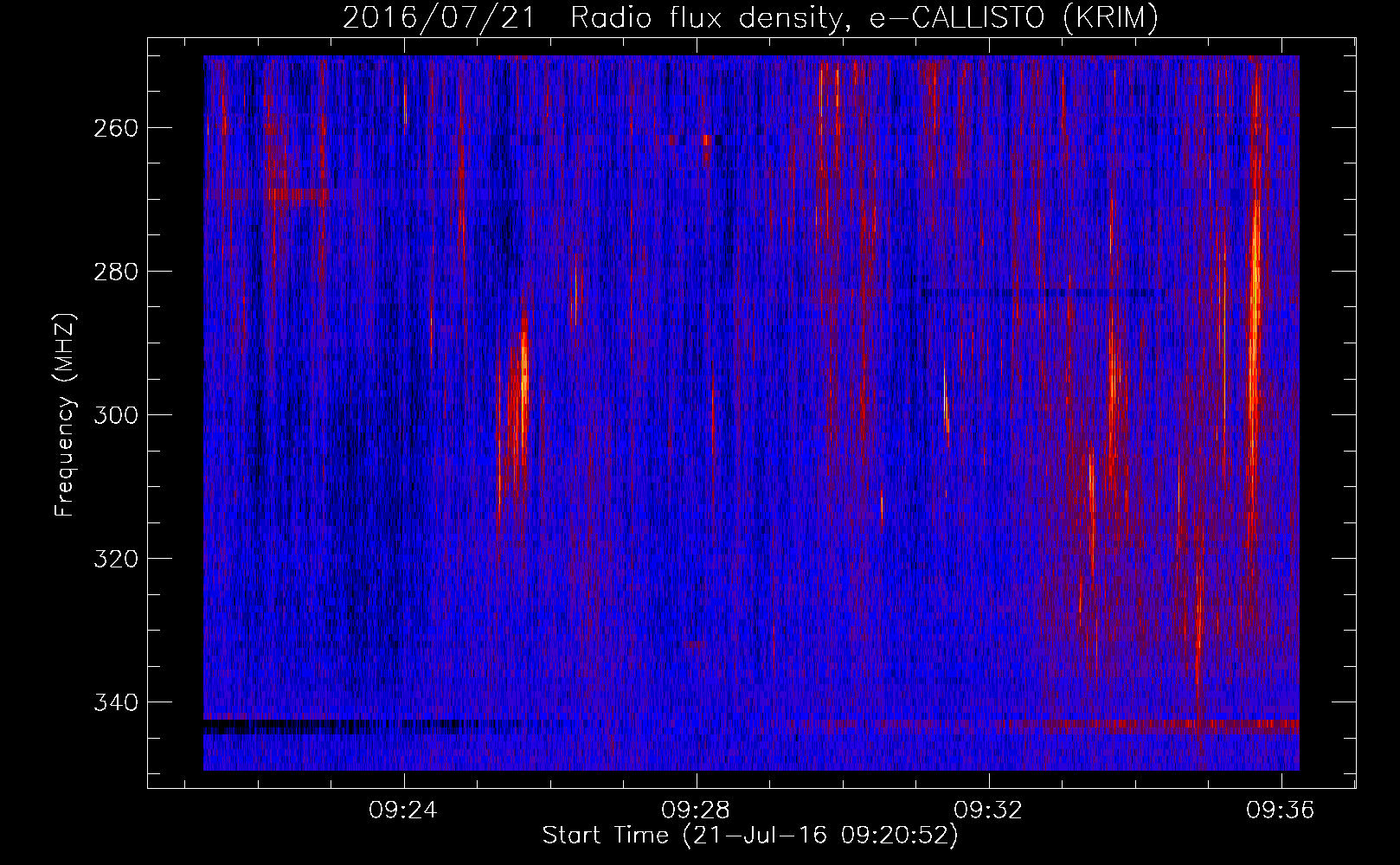Click the 280 frequency axis label

coord(114,272)
